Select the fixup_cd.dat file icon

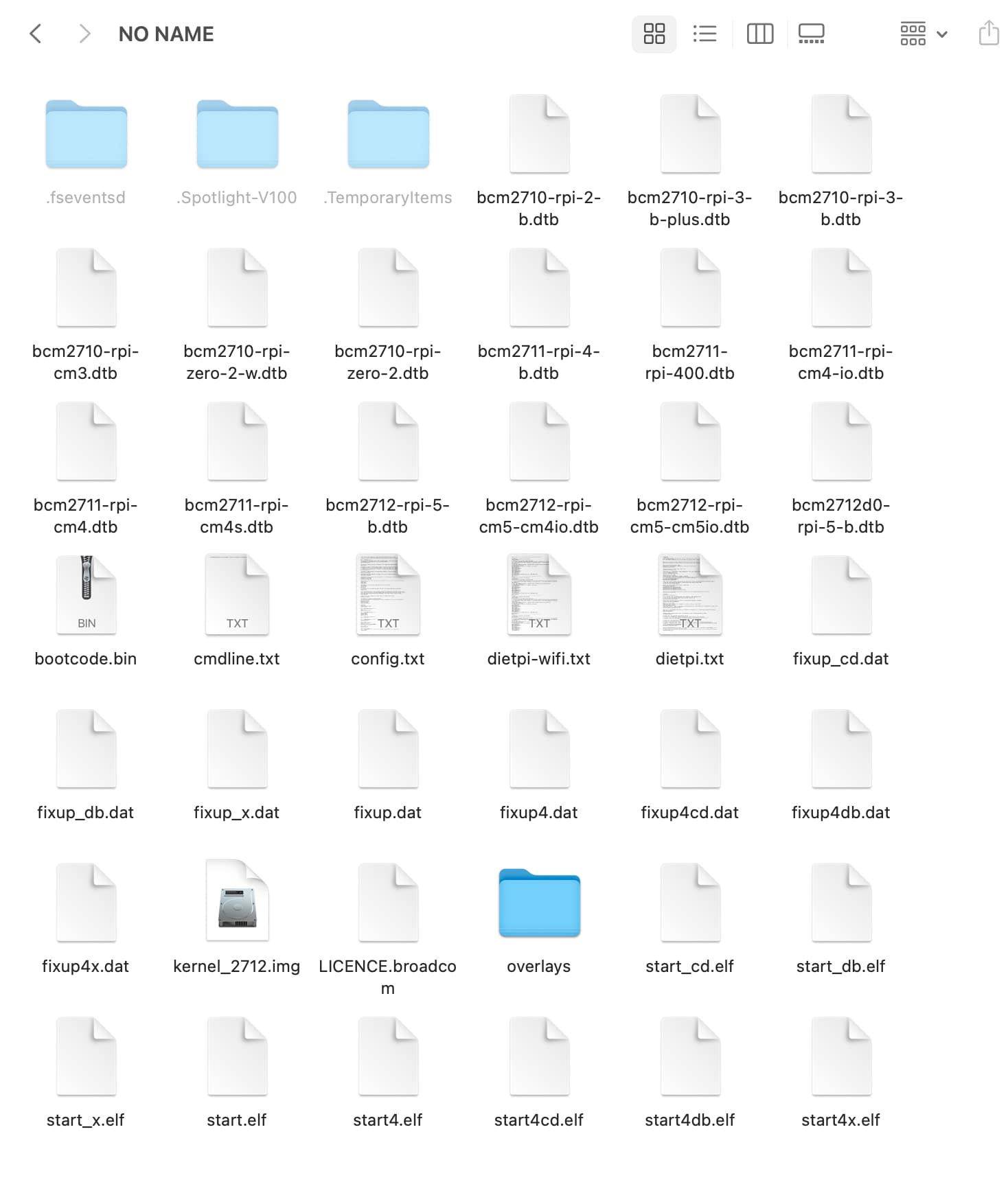click(842, 595)
